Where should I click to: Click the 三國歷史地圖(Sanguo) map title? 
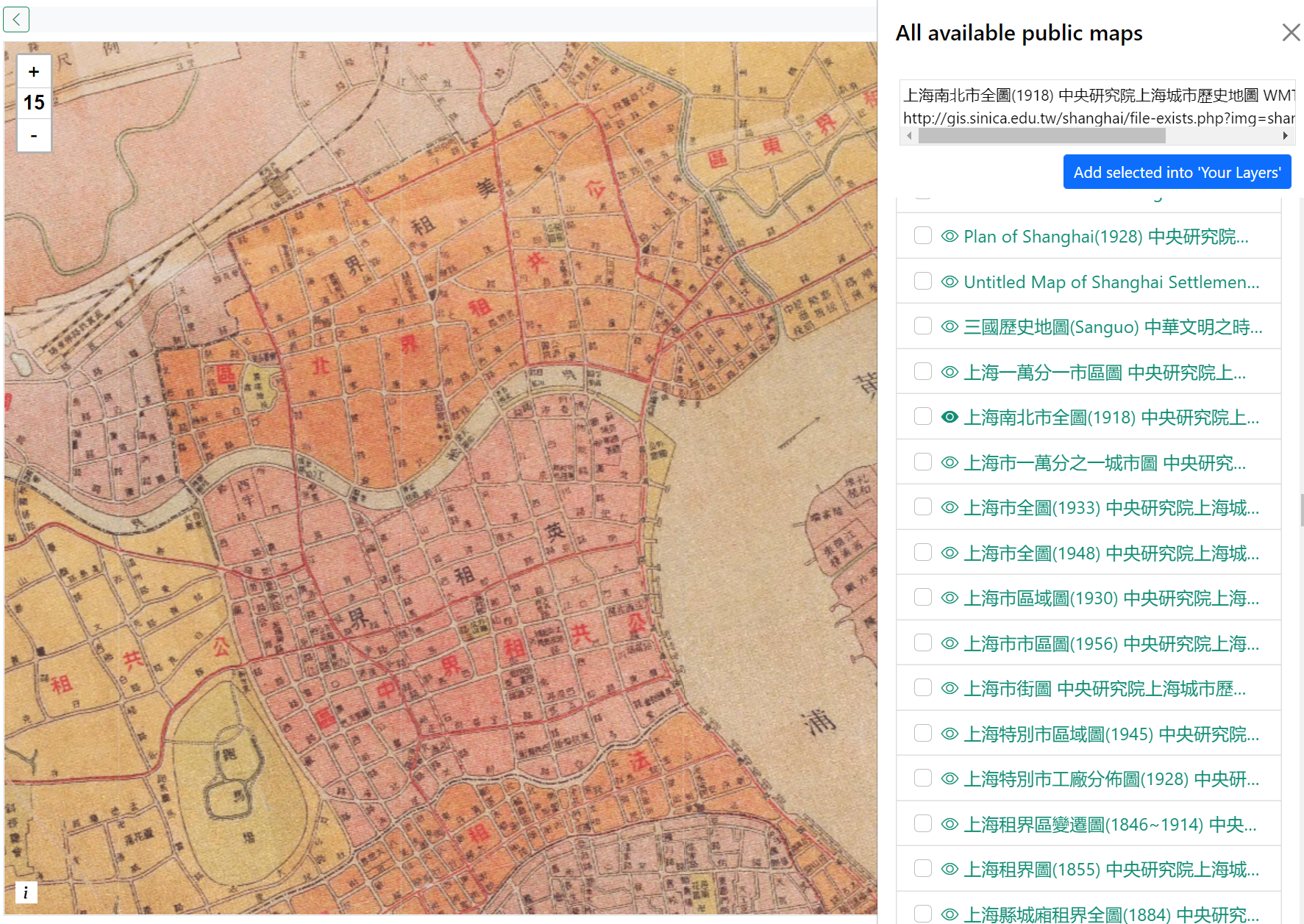1113,327
